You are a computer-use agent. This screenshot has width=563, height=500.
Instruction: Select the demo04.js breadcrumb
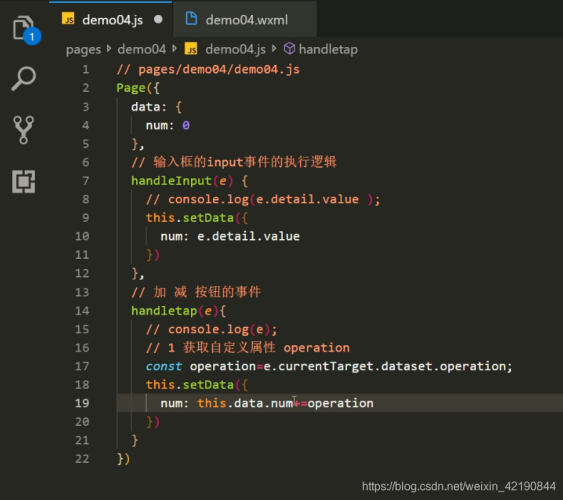tap(236, 49)
